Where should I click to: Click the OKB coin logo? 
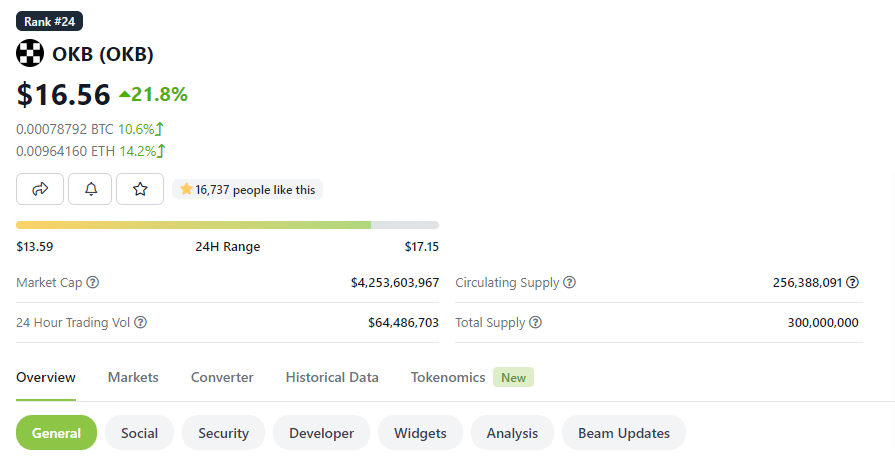(30, 54)
